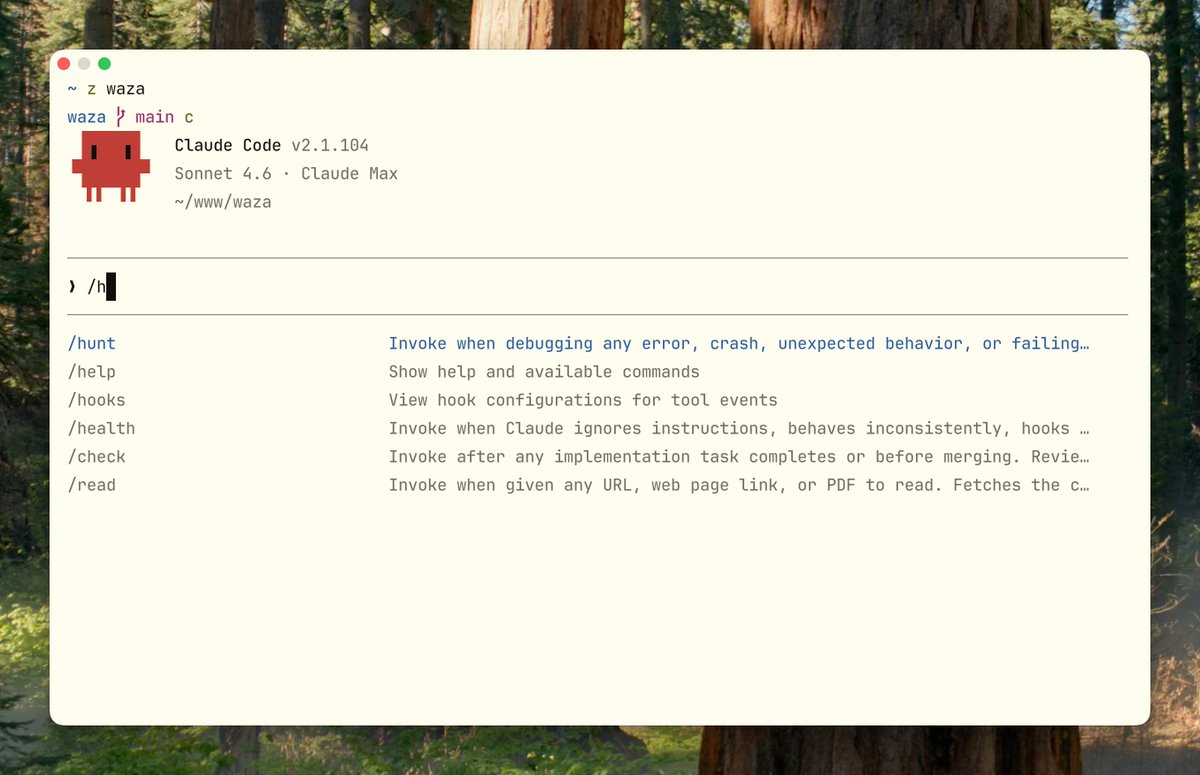Click the ~/www/waza path text
Screen dimensions: 1200x775
coord(223,202)
